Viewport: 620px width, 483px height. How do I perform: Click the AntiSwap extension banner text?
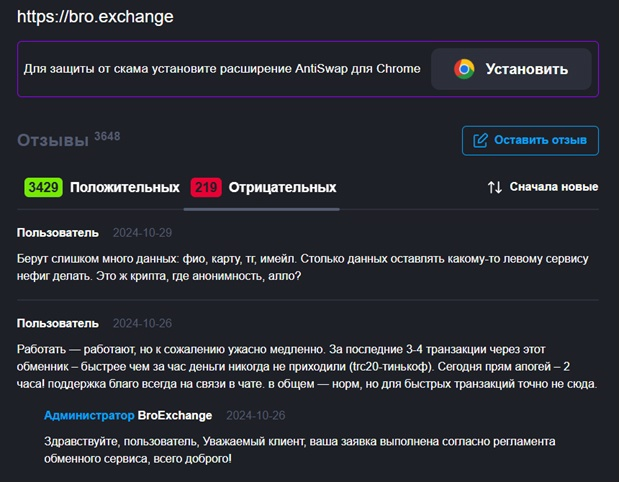coord(222,69)
